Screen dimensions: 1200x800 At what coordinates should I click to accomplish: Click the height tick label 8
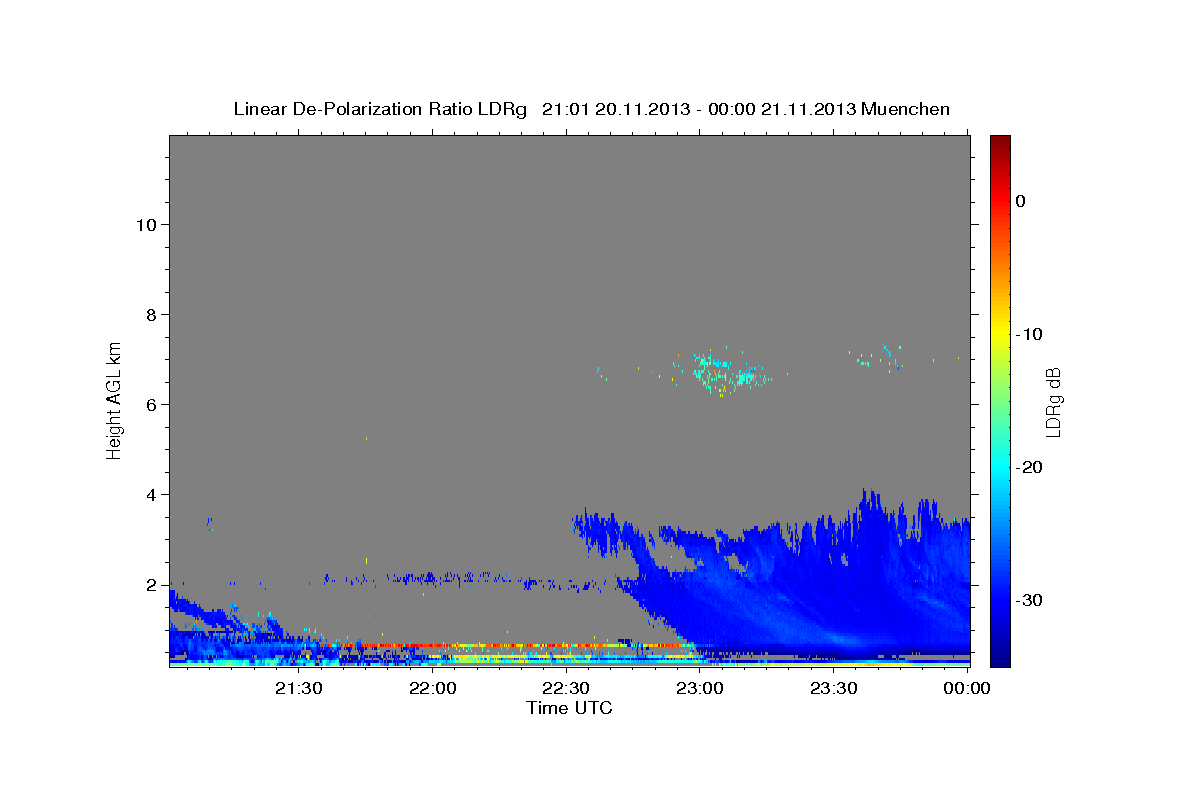(x=152, y=314)
